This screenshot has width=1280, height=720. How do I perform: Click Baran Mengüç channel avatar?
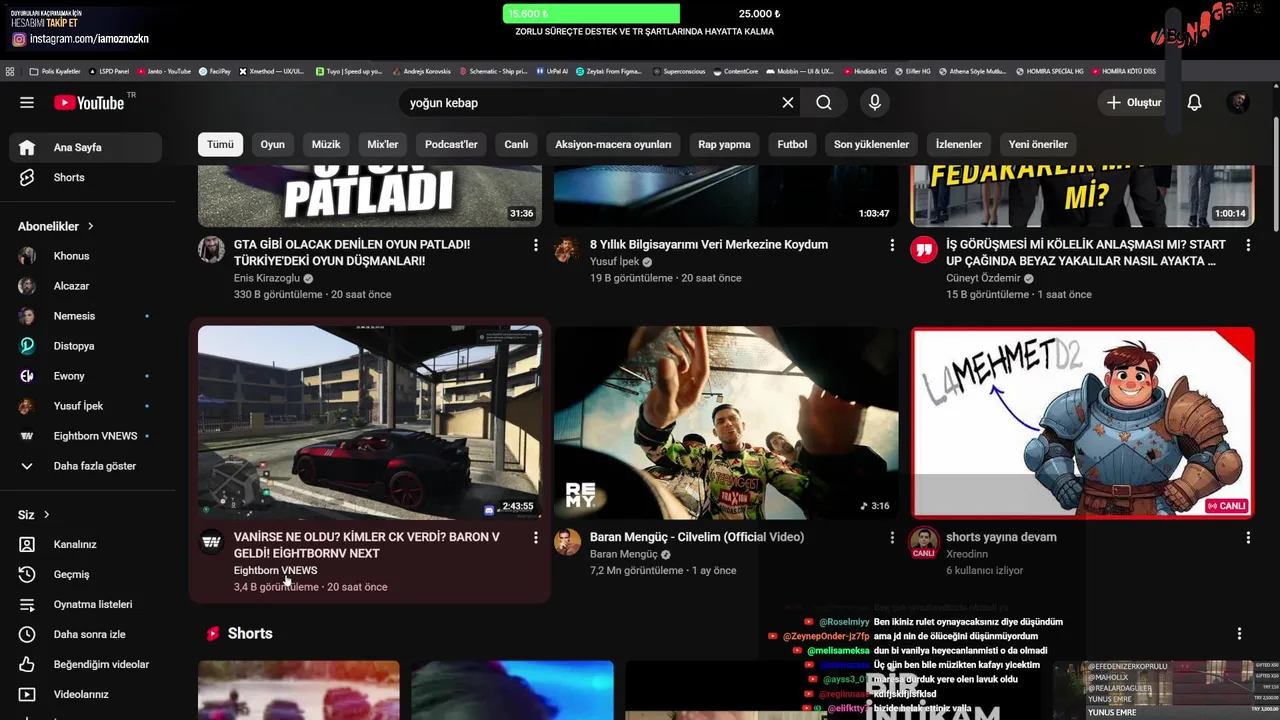[x=567, y=542]
